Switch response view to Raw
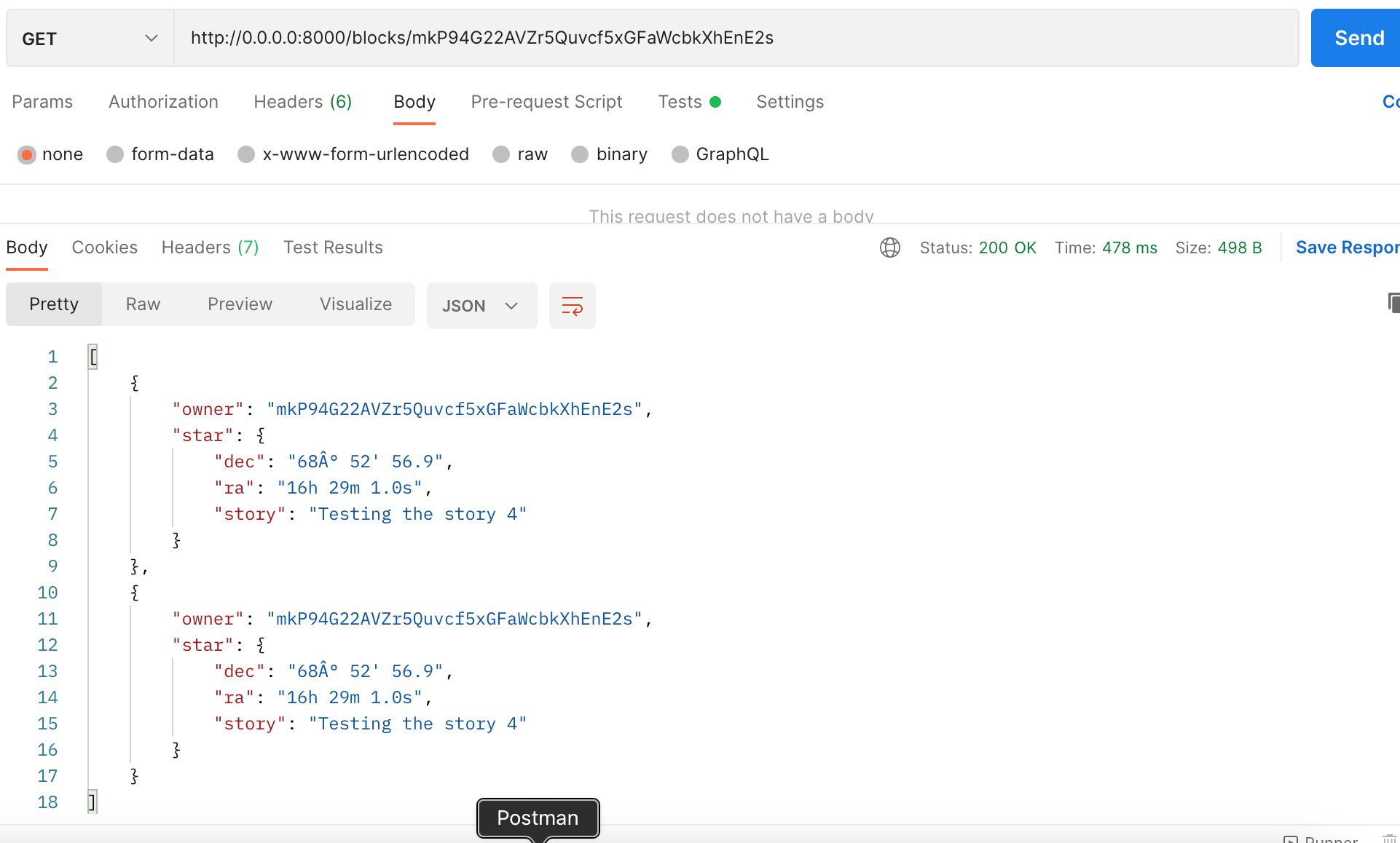The image size is (1400, 843). point(143,304)
